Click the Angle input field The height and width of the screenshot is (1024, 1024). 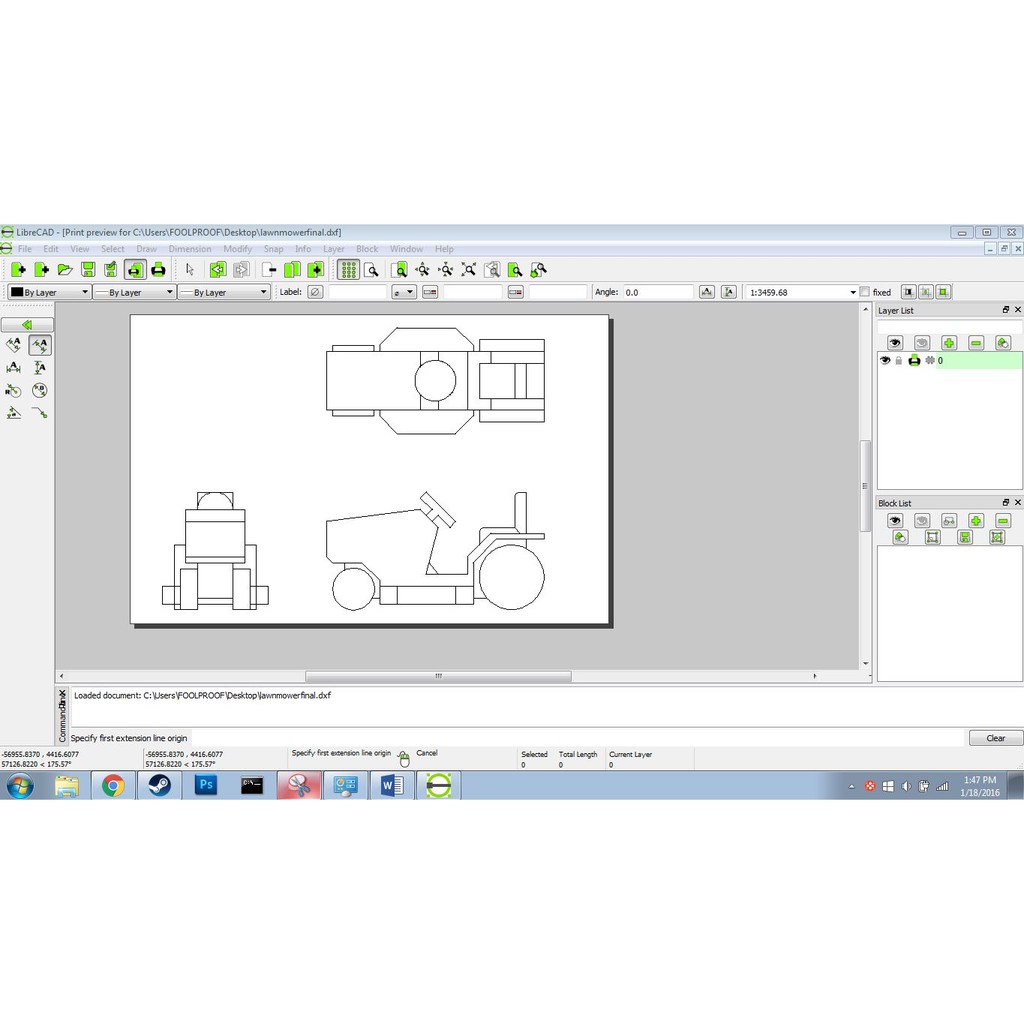coord(658,292)
